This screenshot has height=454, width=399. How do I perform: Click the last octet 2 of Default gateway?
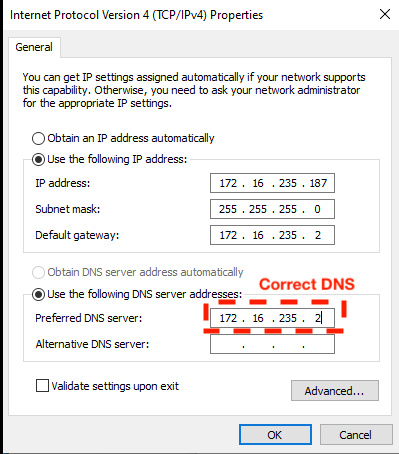coord(318,235)
